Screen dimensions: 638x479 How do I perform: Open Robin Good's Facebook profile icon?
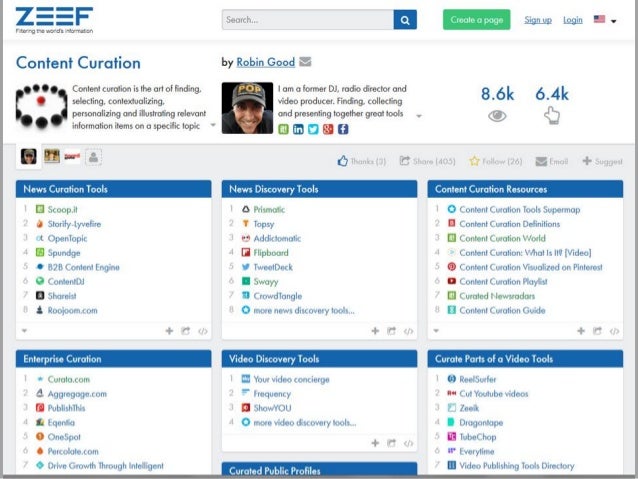(x=343, y=129)
